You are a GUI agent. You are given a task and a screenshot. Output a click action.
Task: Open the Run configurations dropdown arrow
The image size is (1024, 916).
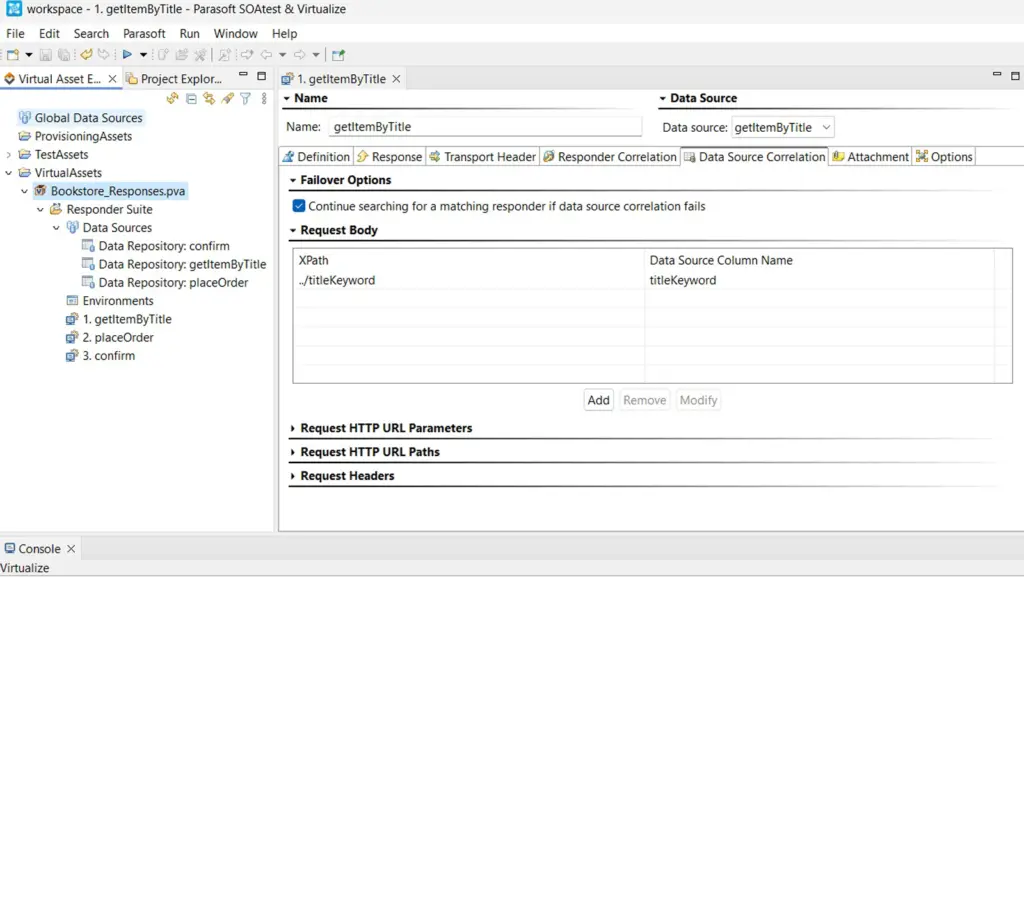tap(143, 55)
